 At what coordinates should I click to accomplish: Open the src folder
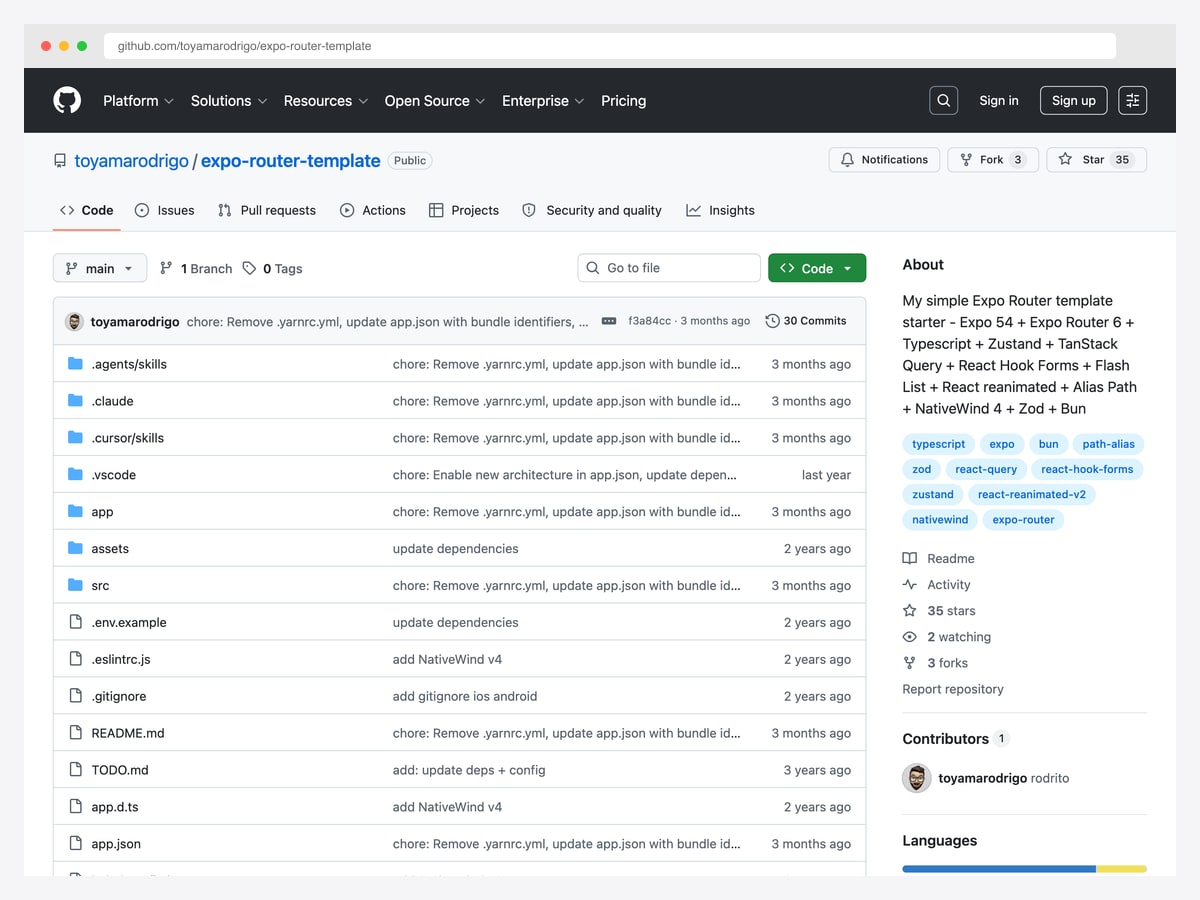[100, 586]
